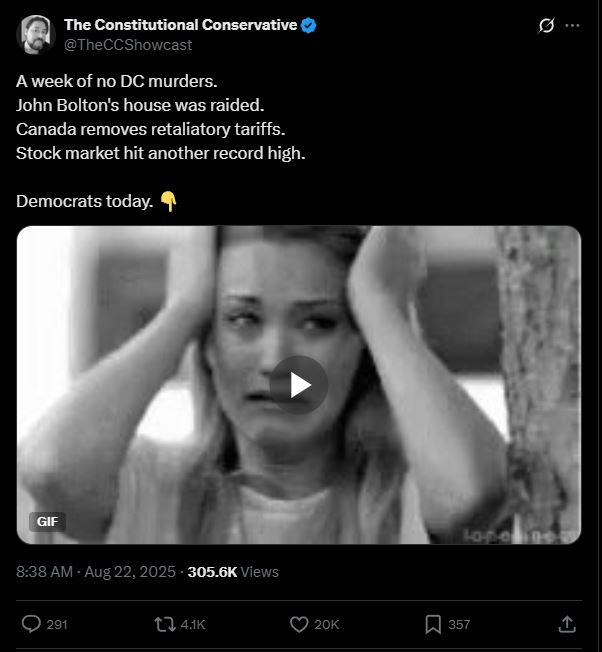Repost the post using the arrows icon
This screenshot has height=652, width=602.
click(165, 624)
